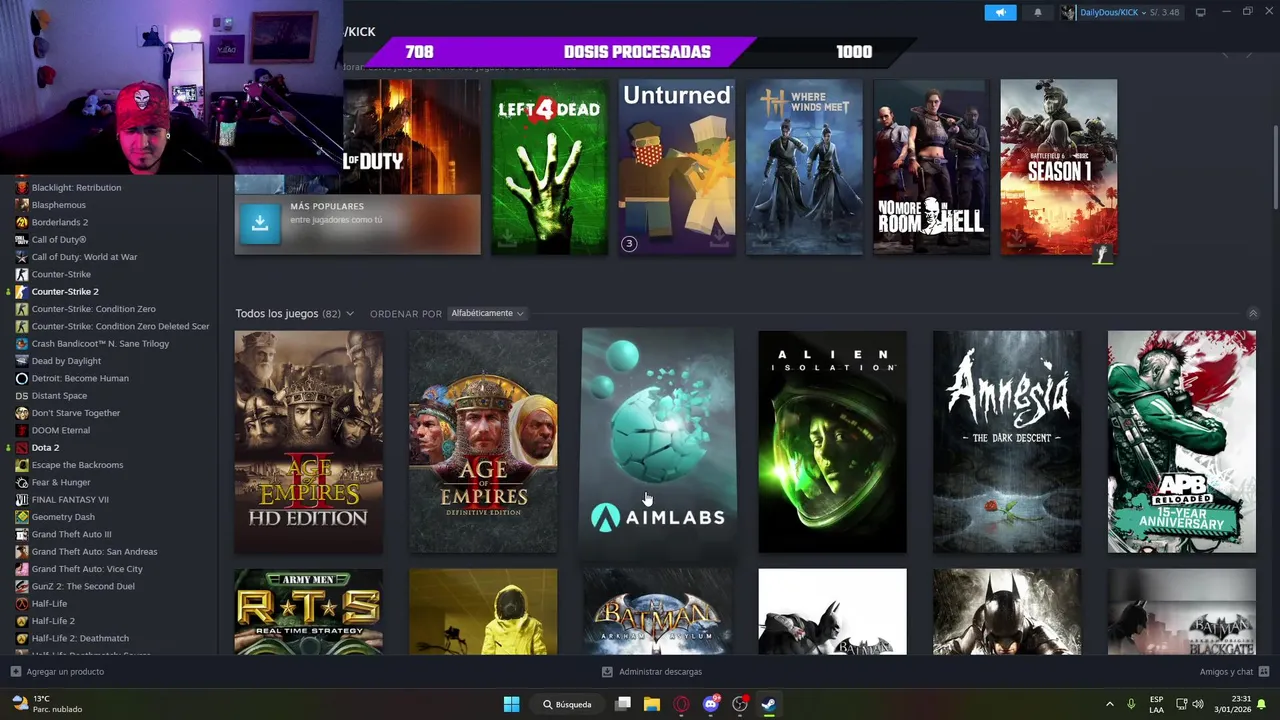
Task: Click the Borderlands 2 icon in the game list
Action: [21, 222]
